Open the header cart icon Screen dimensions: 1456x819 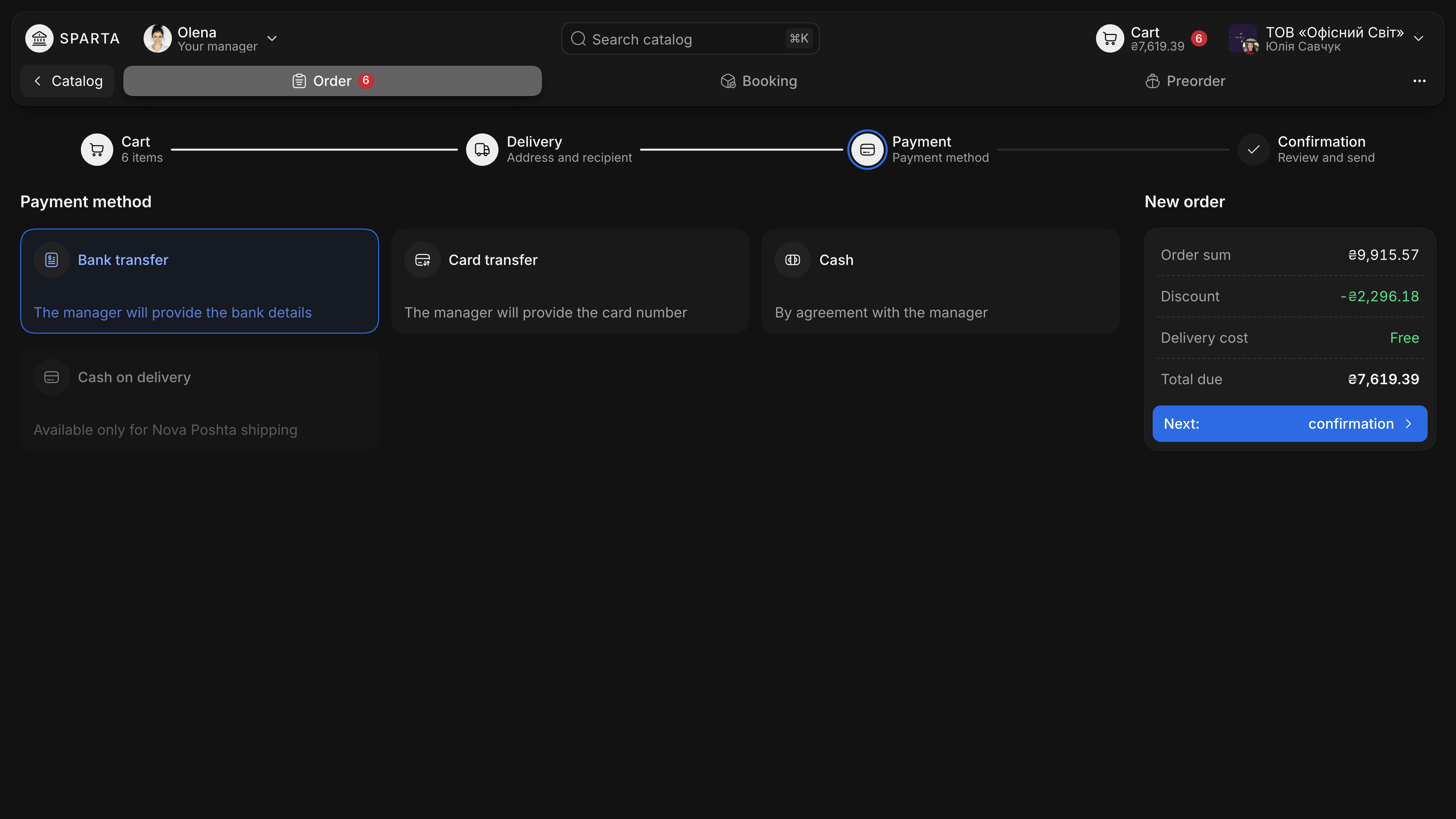1110,38
